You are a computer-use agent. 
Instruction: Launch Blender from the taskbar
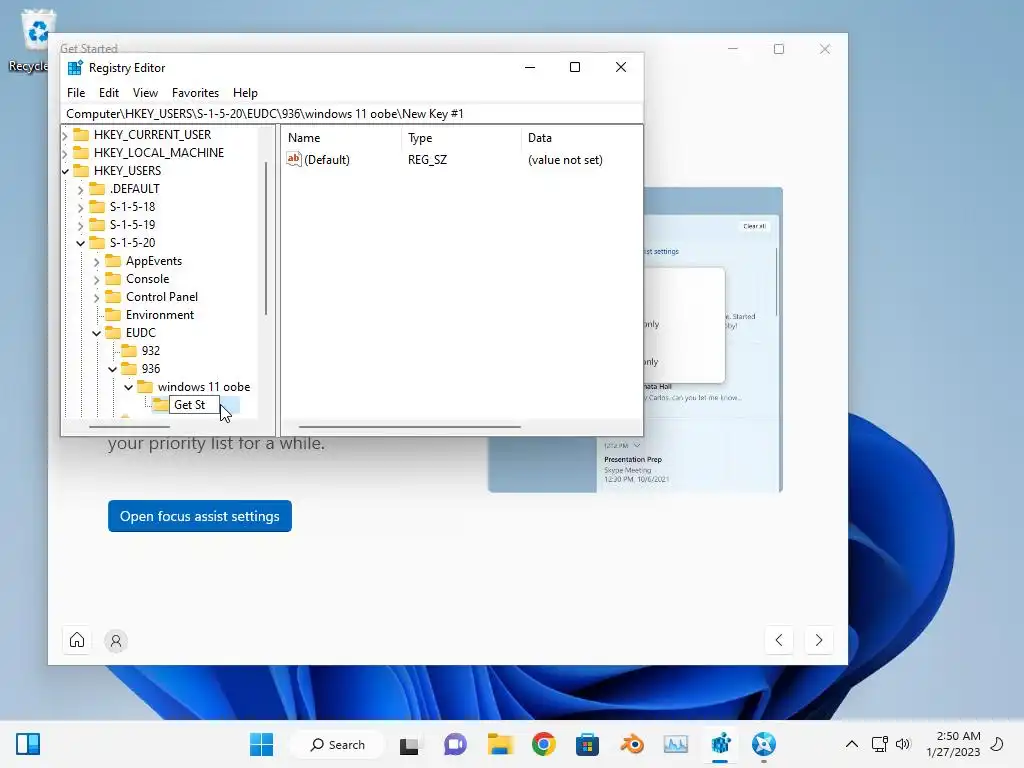coord(632,744)
